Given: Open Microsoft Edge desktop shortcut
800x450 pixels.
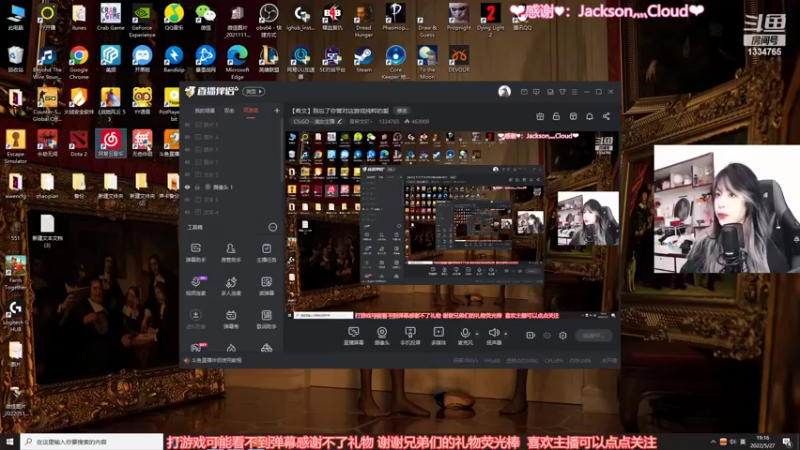Looking at the screenshot, I should tap(237, 63).
